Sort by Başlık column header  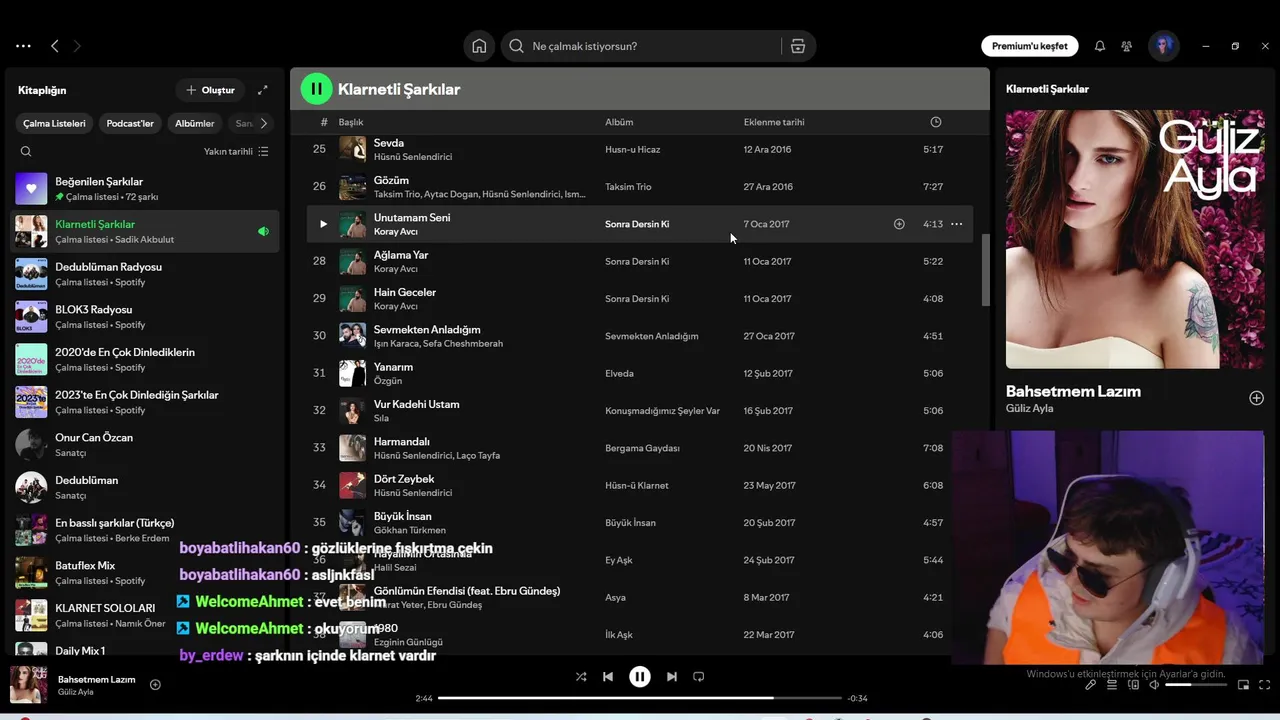click(351, 122)
